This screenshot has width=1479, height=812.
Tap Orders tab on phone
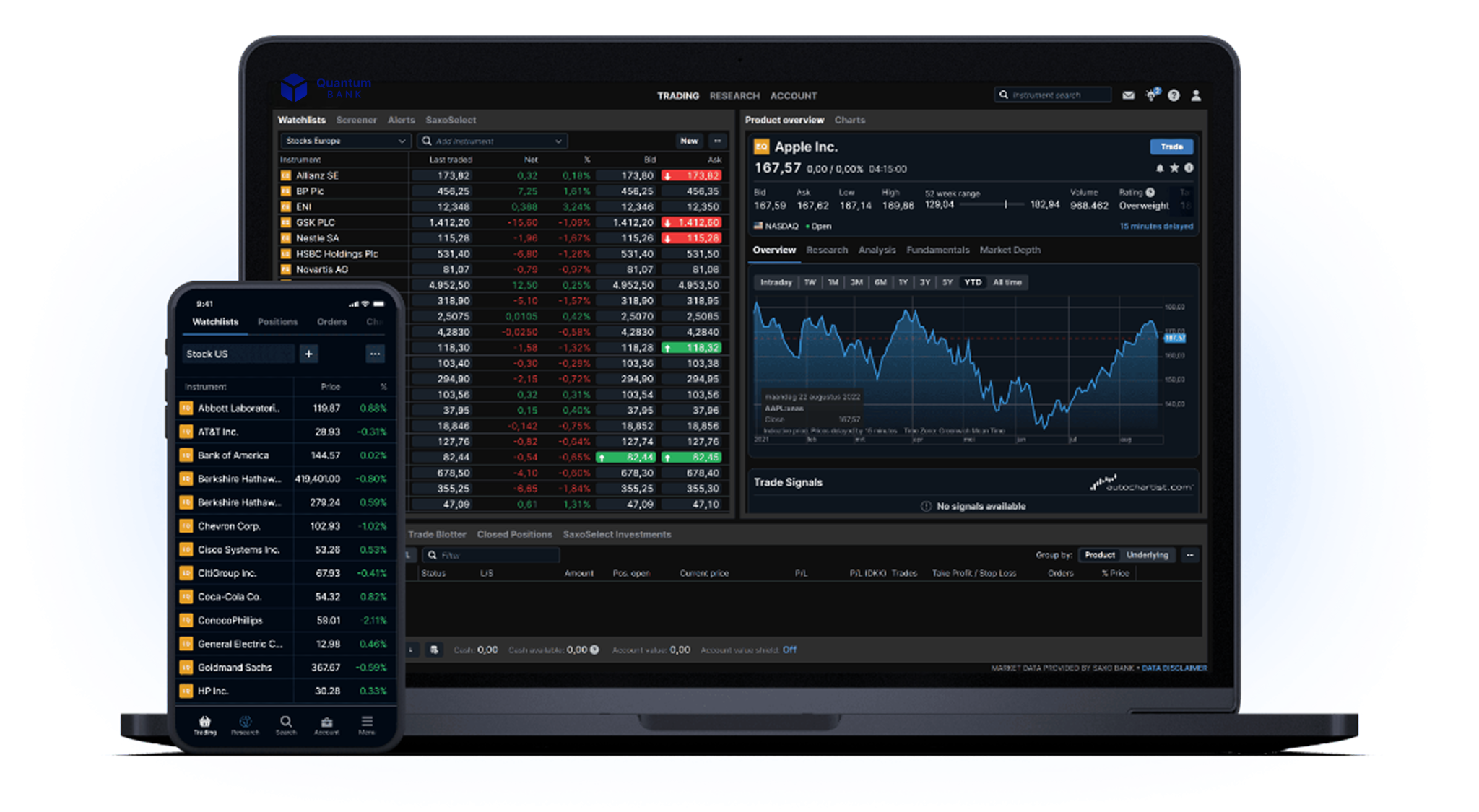331,322
